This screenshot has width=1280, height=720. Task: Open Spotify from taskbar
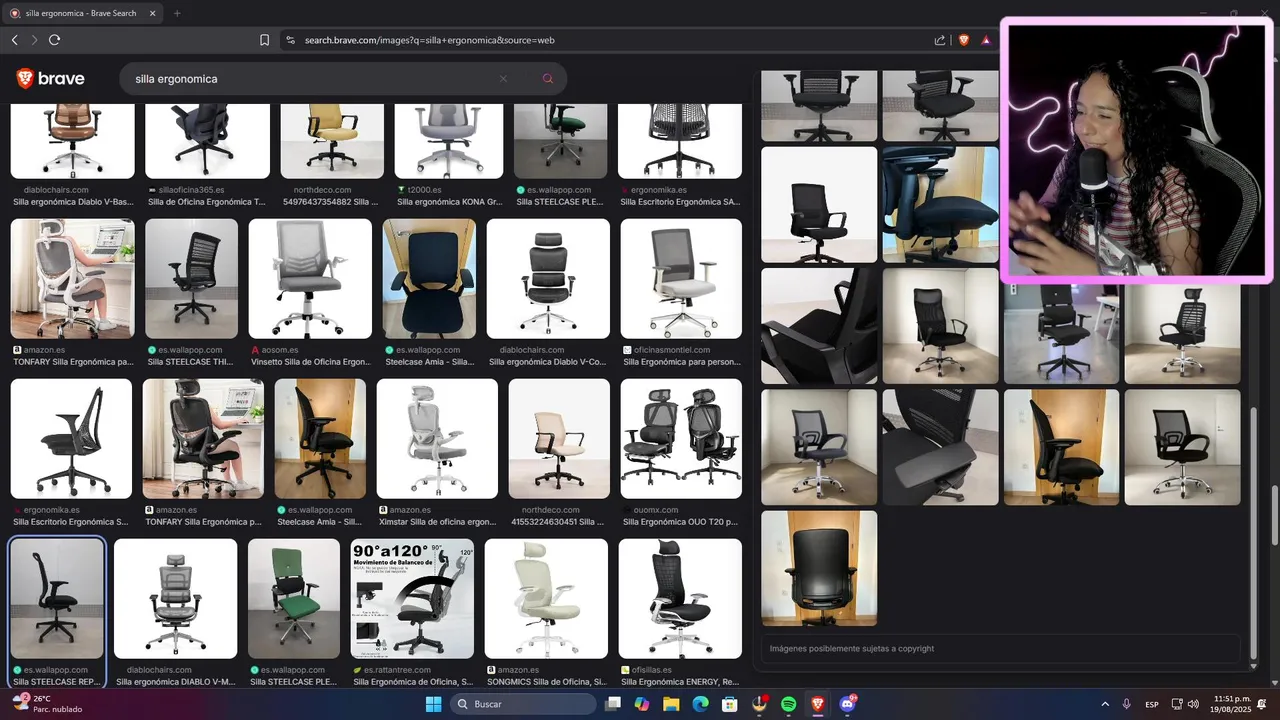coord(788,704)
